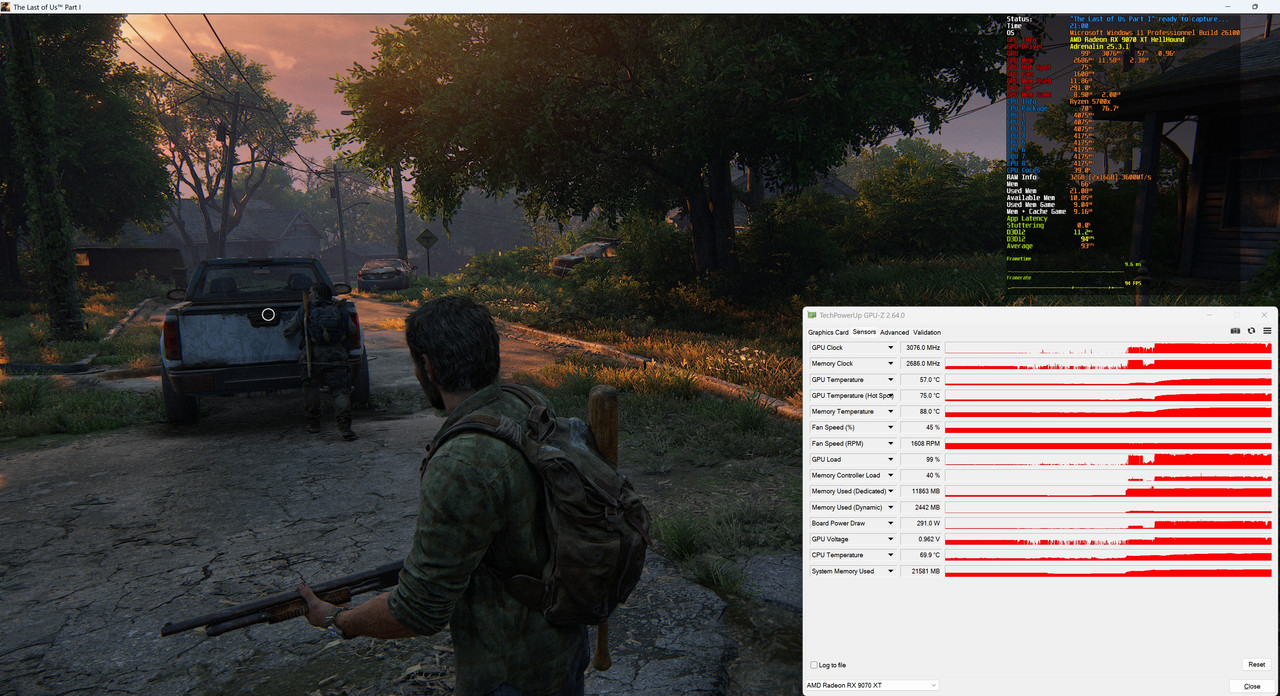Restore down The Last of Us game window
Viewport: 1280px width, 696px height.
1255,6
